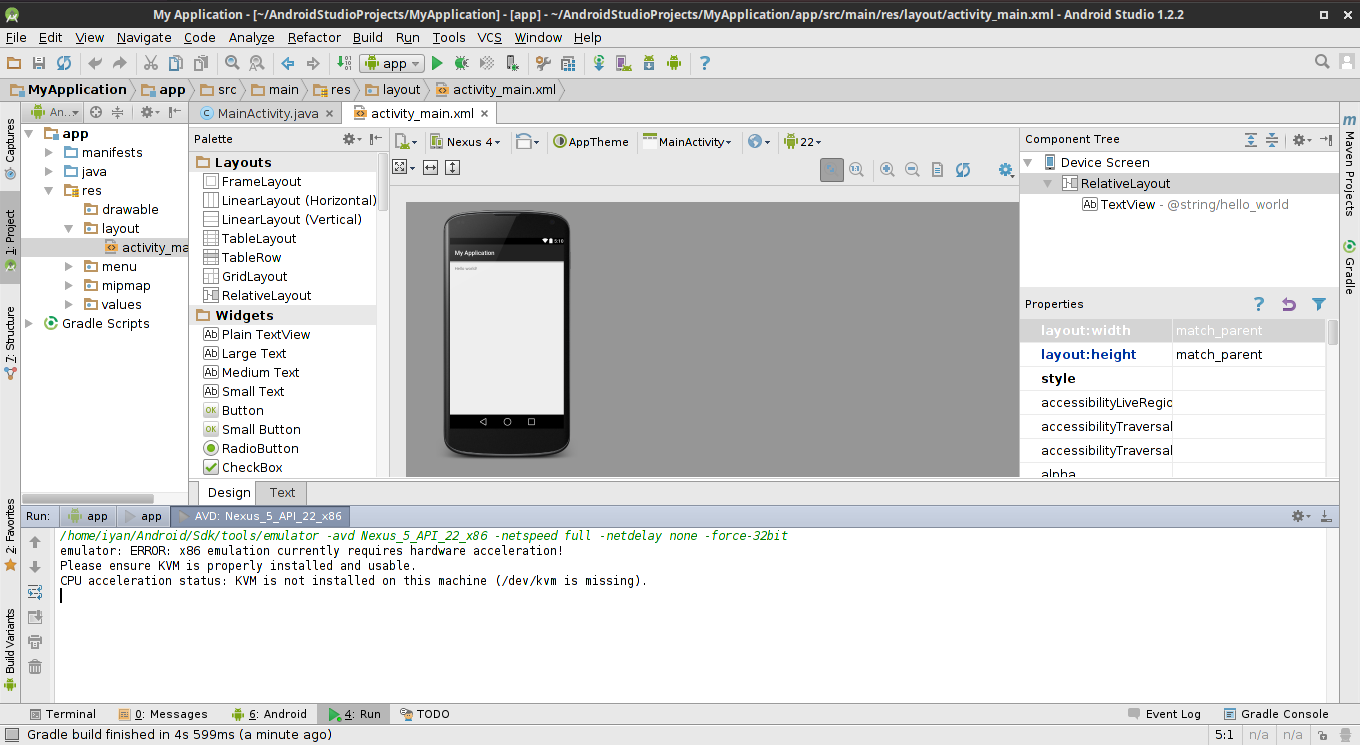
Task: Open the app run configuration dropdown
Action: (x=393, y=63)
